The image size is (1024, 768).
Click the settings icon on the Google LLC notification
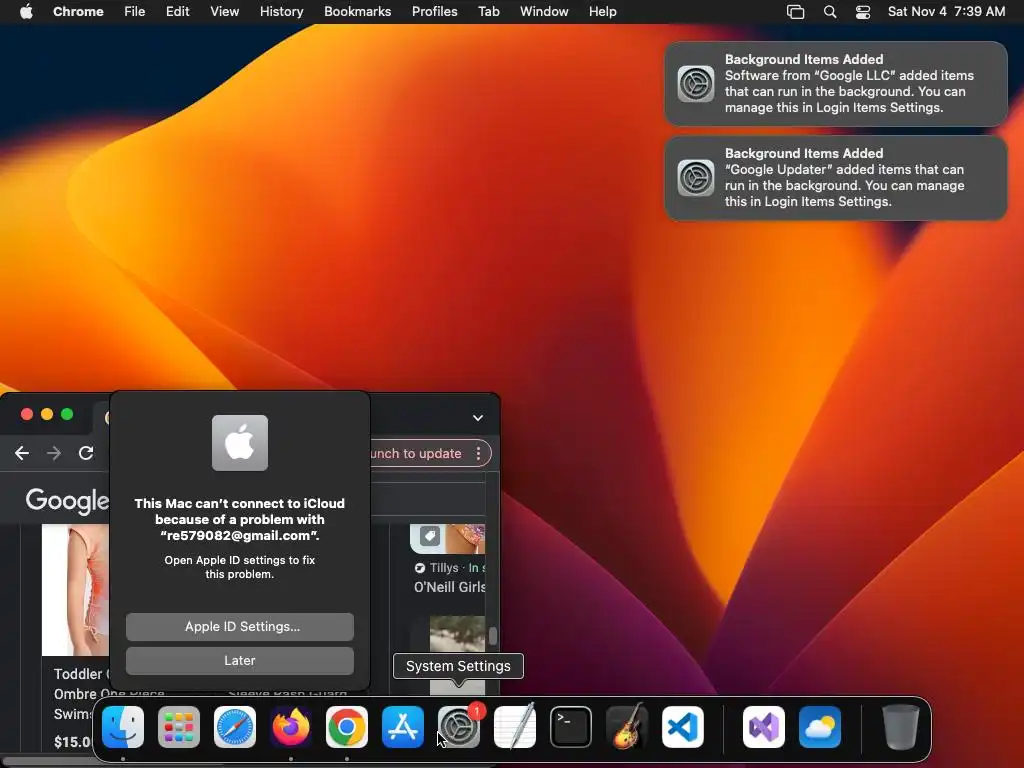coord(696,84)
